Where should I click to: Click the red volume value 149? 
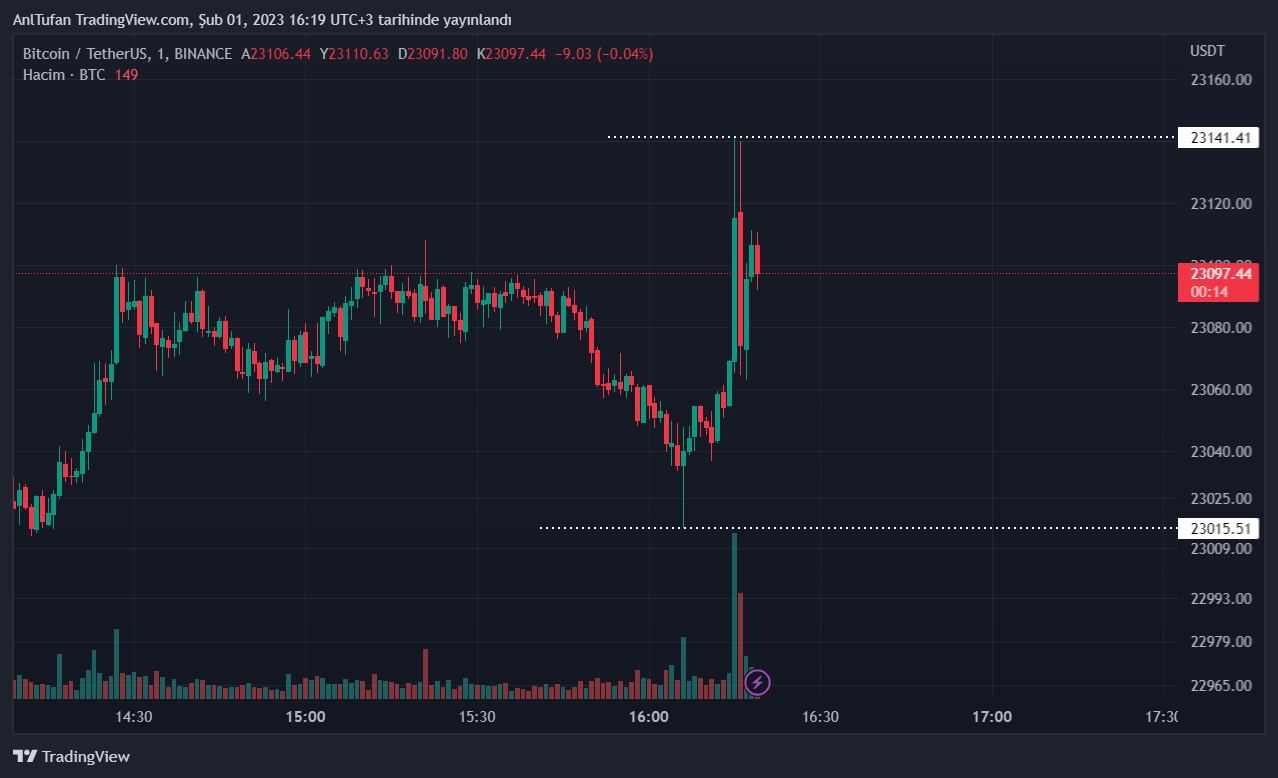coord(126,75)
